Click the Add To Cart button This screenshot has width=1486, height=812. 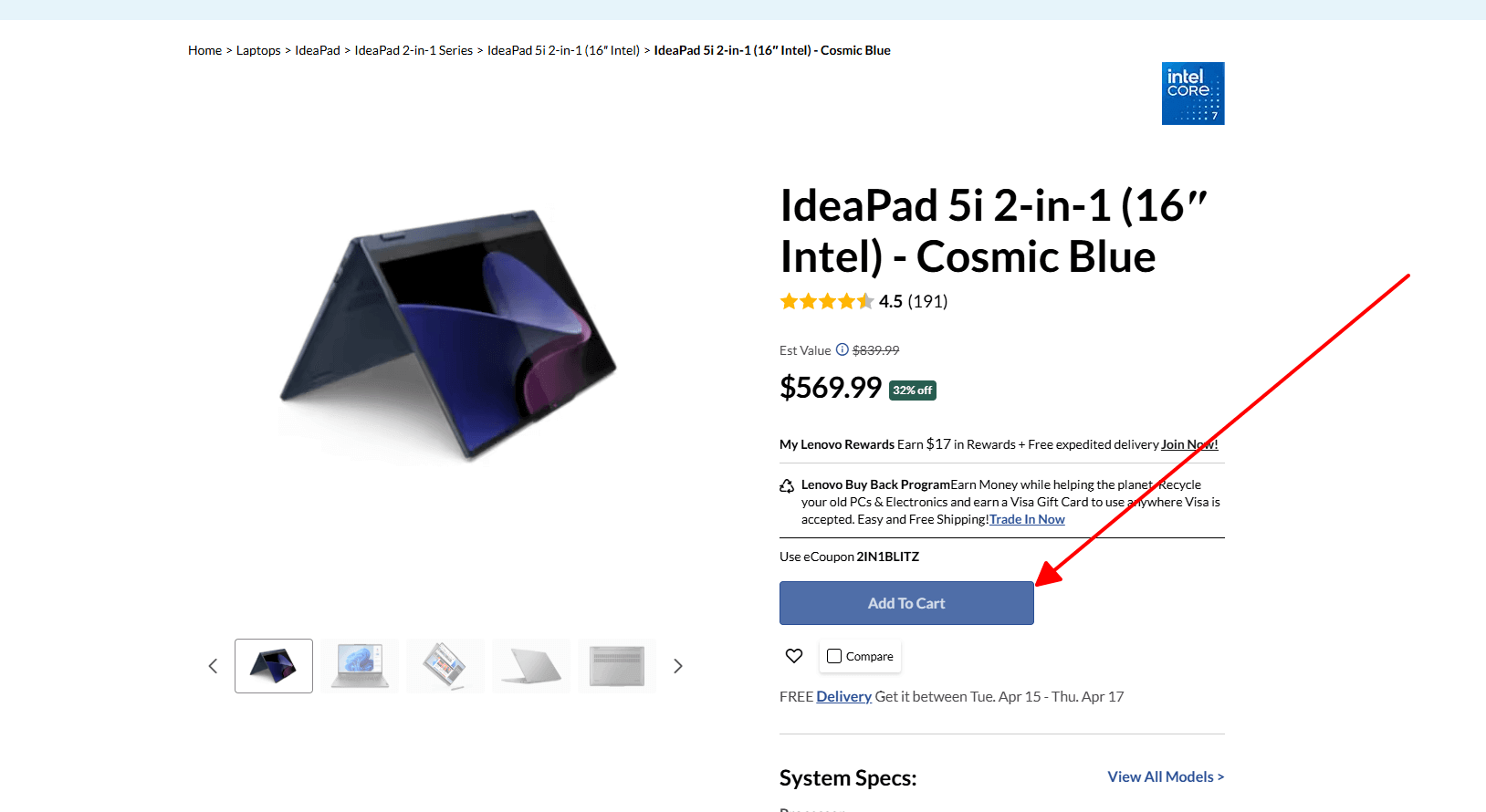click(x=905, y=603)
